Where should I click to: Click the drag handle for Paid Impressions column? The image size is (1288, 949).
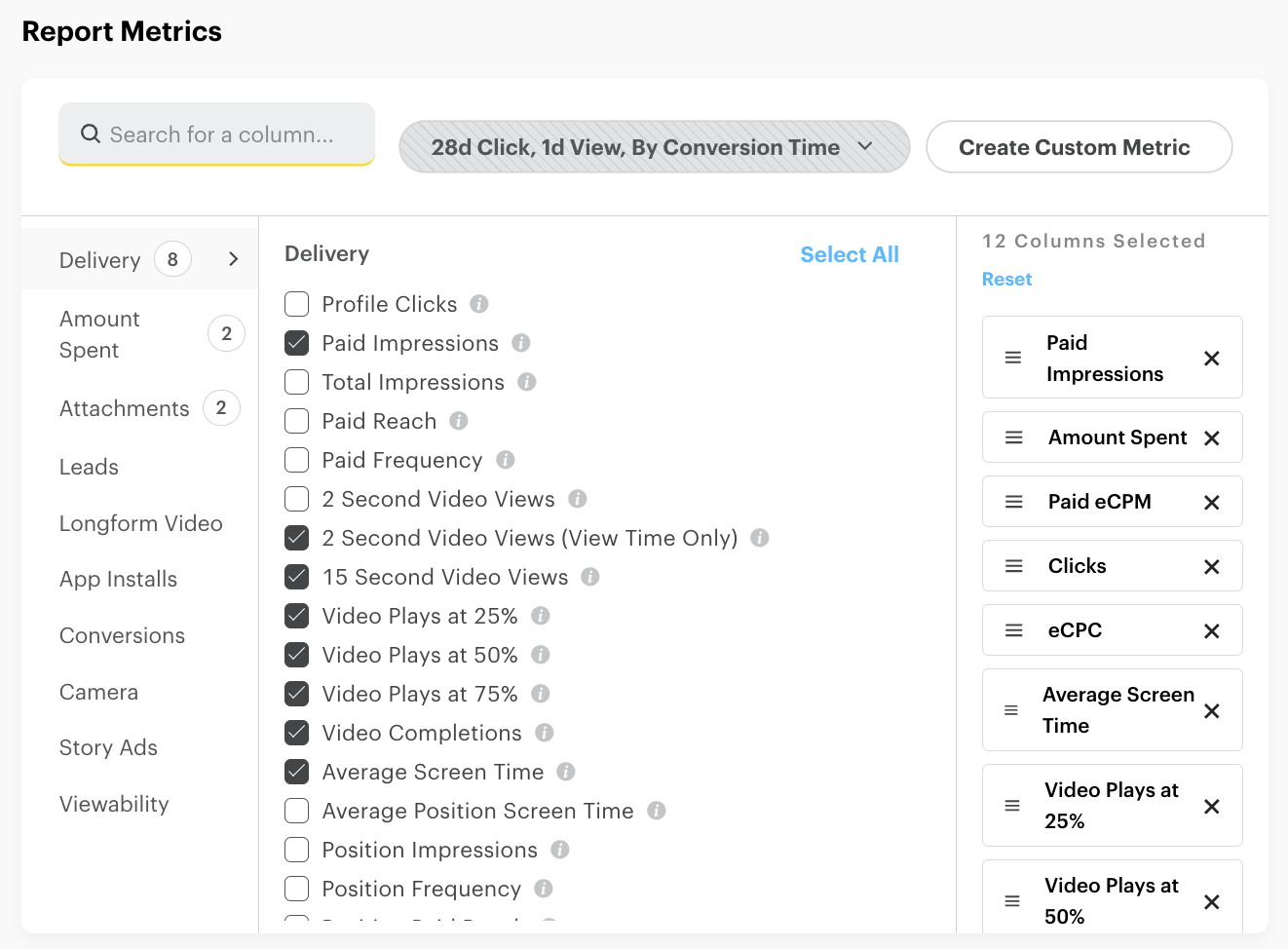click(1013, 359)
